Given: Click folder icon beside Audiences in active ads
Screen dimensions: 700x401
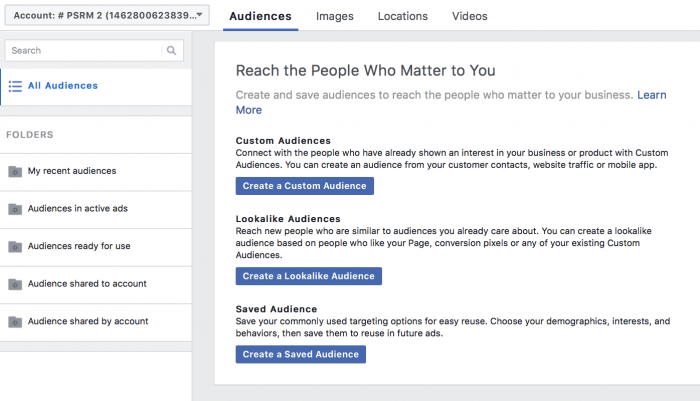Looking at the screenshot, I should tap(15, 209).
